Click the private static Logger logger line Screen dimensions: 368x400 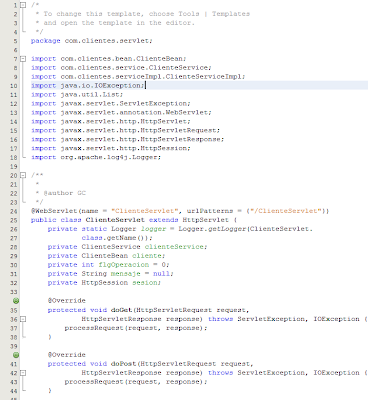[x=180, y=229]
